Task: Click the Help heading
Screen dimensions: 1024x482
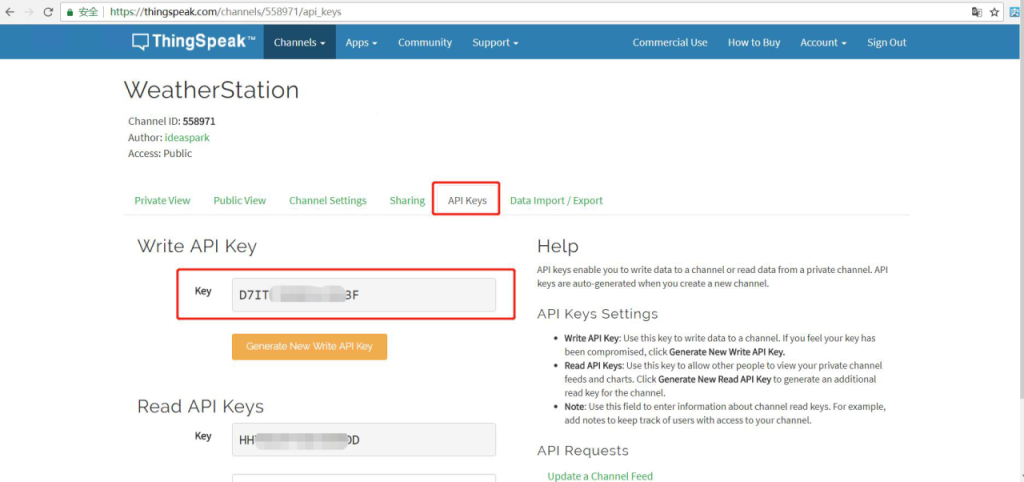Action: click(x=558, y=246)
